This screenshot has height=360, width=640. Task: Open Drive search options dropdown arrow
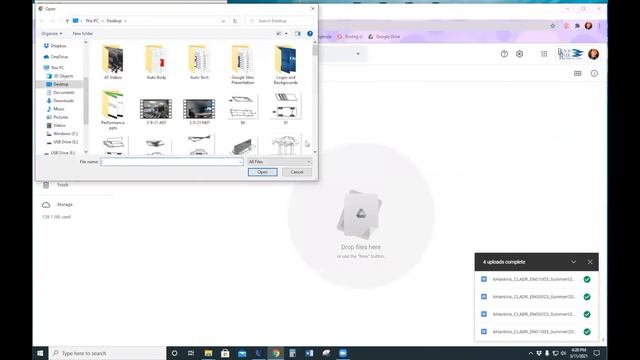tap(358, 54)
